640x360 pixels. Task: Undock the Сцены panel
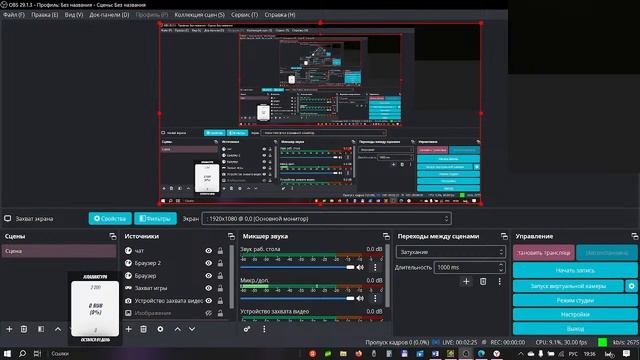113,236
